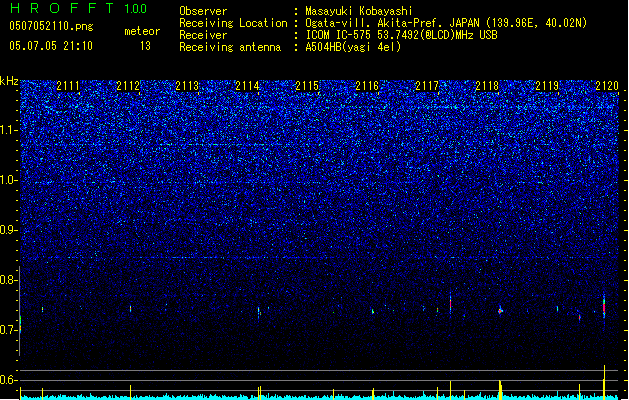
Task: Click the 2114 time marker
Action: (x=248, y=86)
